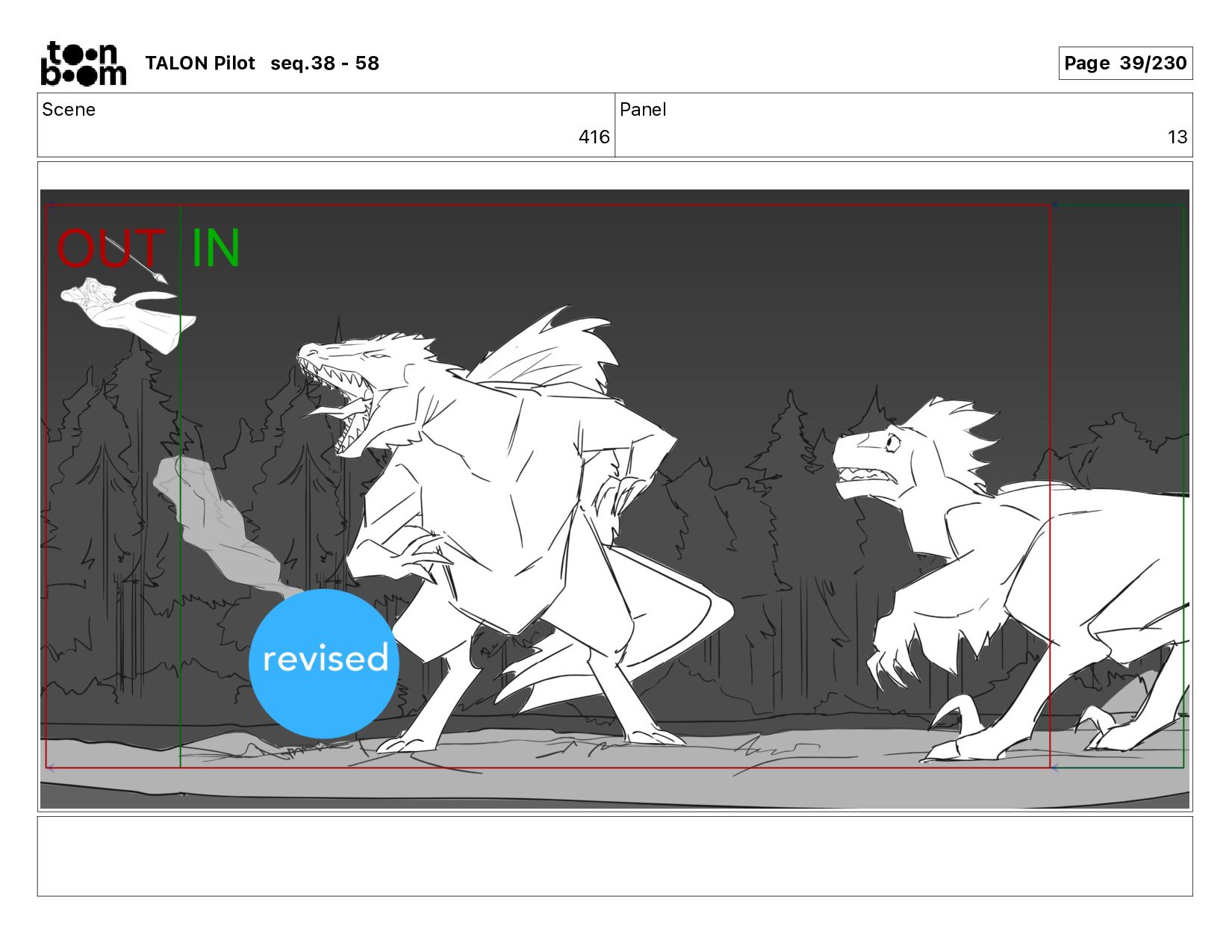Click the Toon Boom logo
The width and height of the screenshot is (1232, 952).
83,63
